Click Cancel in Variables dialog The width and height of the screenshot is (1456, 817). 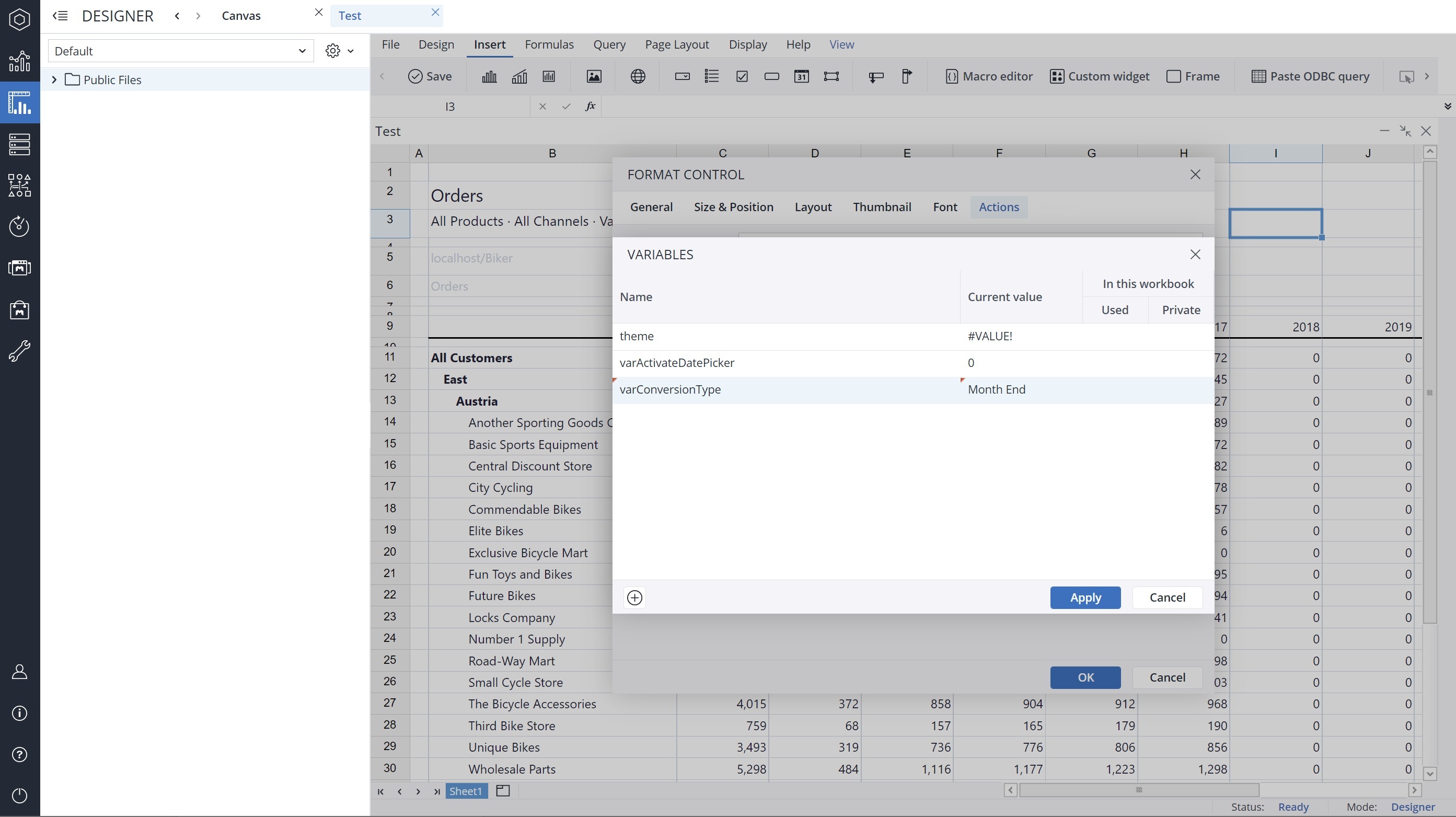1167,597
